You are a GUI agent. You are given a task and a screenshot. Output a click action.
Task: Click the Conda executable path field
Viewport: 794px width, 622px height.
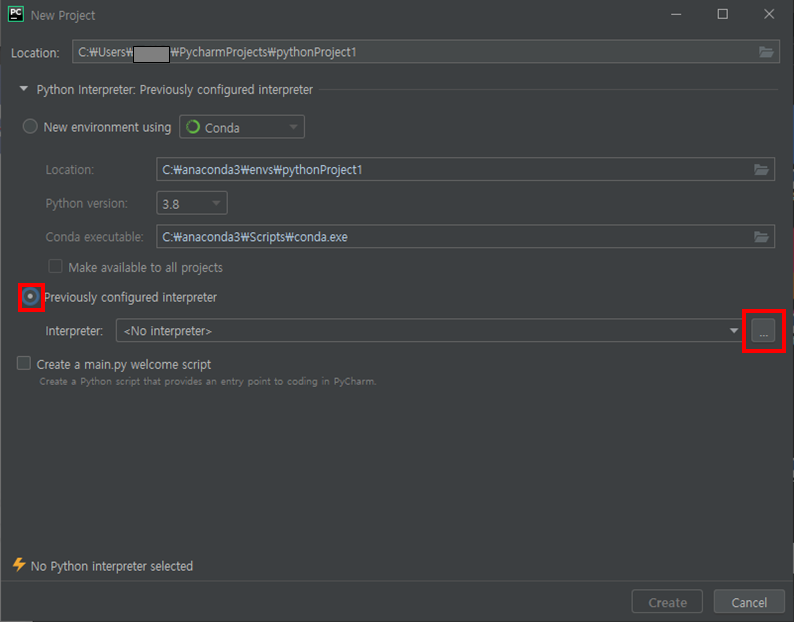click(465, 237)
